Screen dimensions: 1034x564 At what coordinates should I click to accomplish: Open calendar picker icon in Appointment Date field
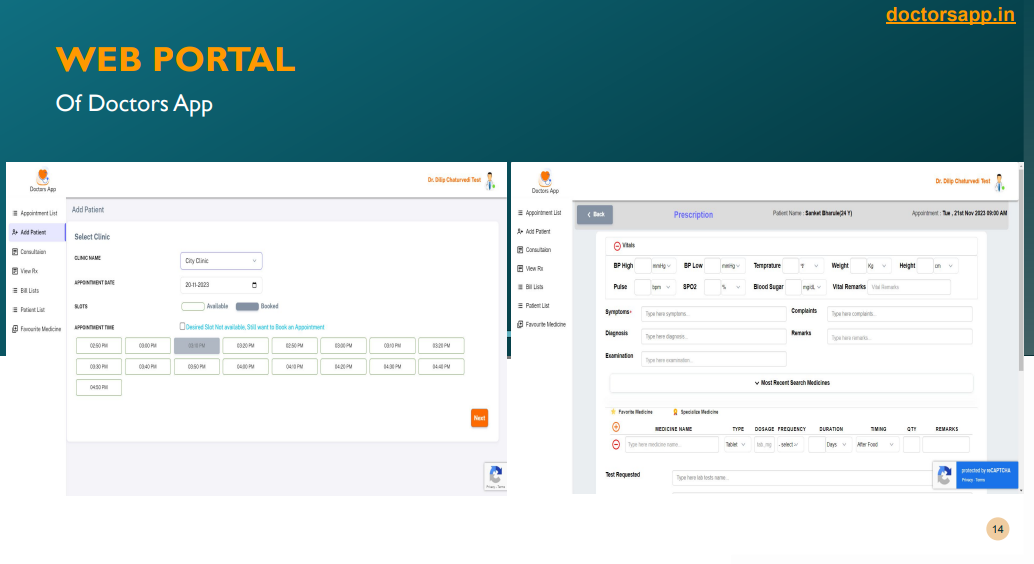pyautogui.click(x=255, y=285)
